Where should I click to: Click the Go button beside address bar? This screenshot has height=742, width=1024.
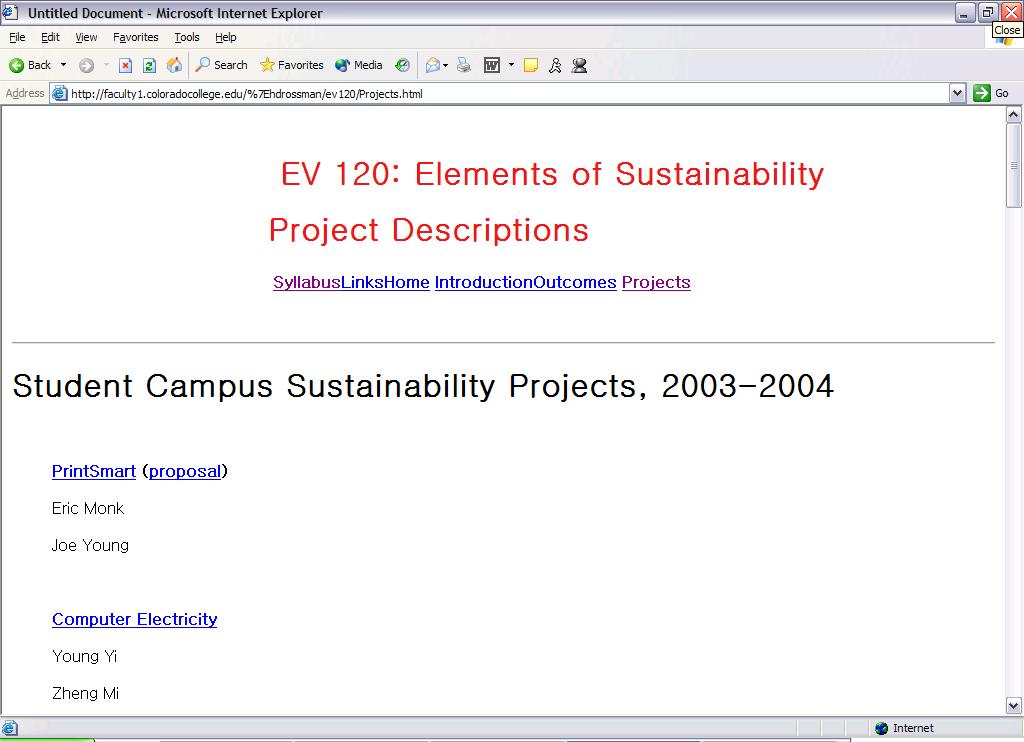tap(991, 93)
